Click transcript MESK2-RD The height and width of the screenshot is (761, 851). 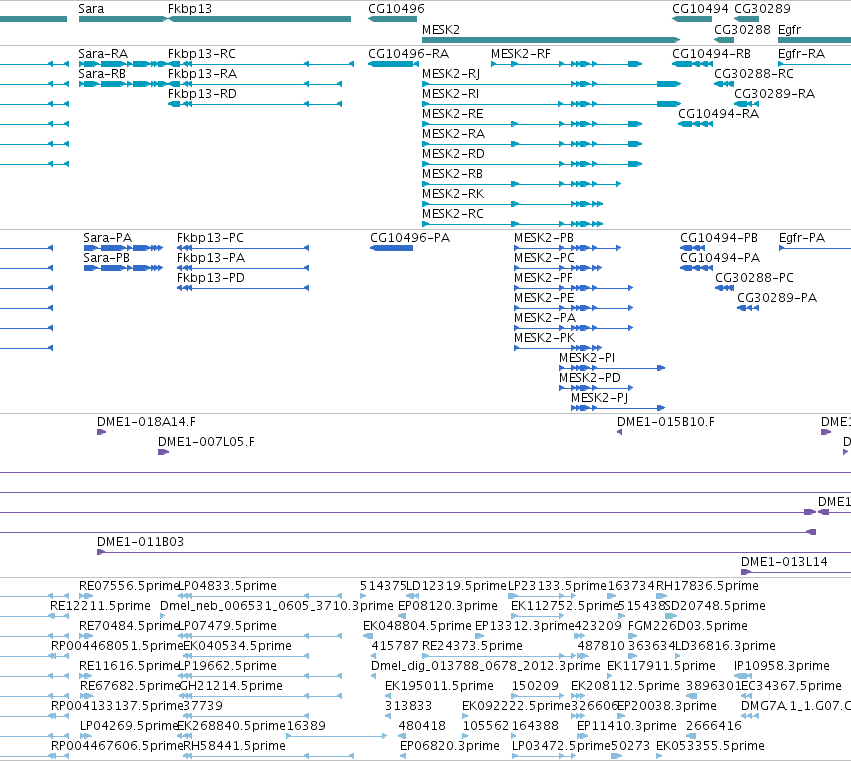(453, 154)
